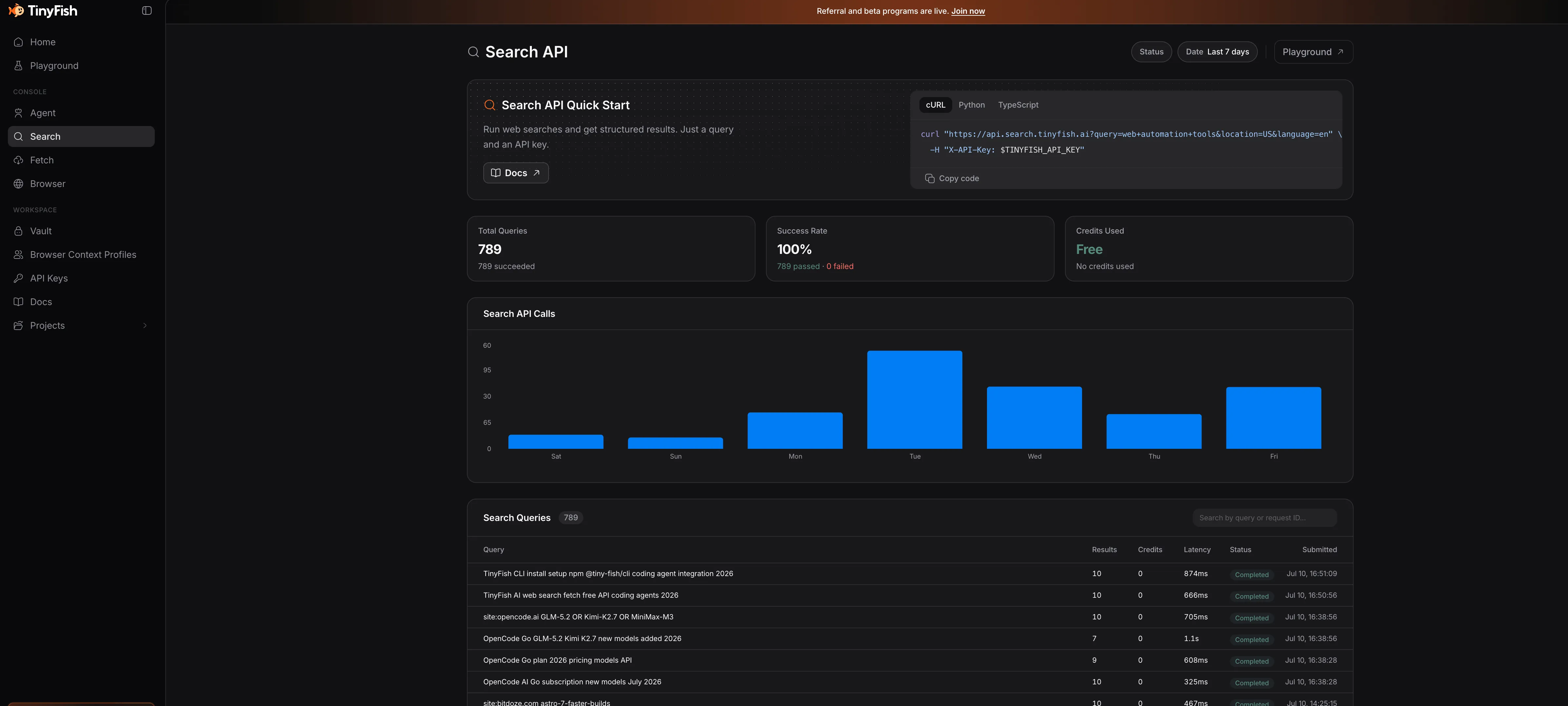Open the TinyFish CLI install setup query row

pos(909,574)
